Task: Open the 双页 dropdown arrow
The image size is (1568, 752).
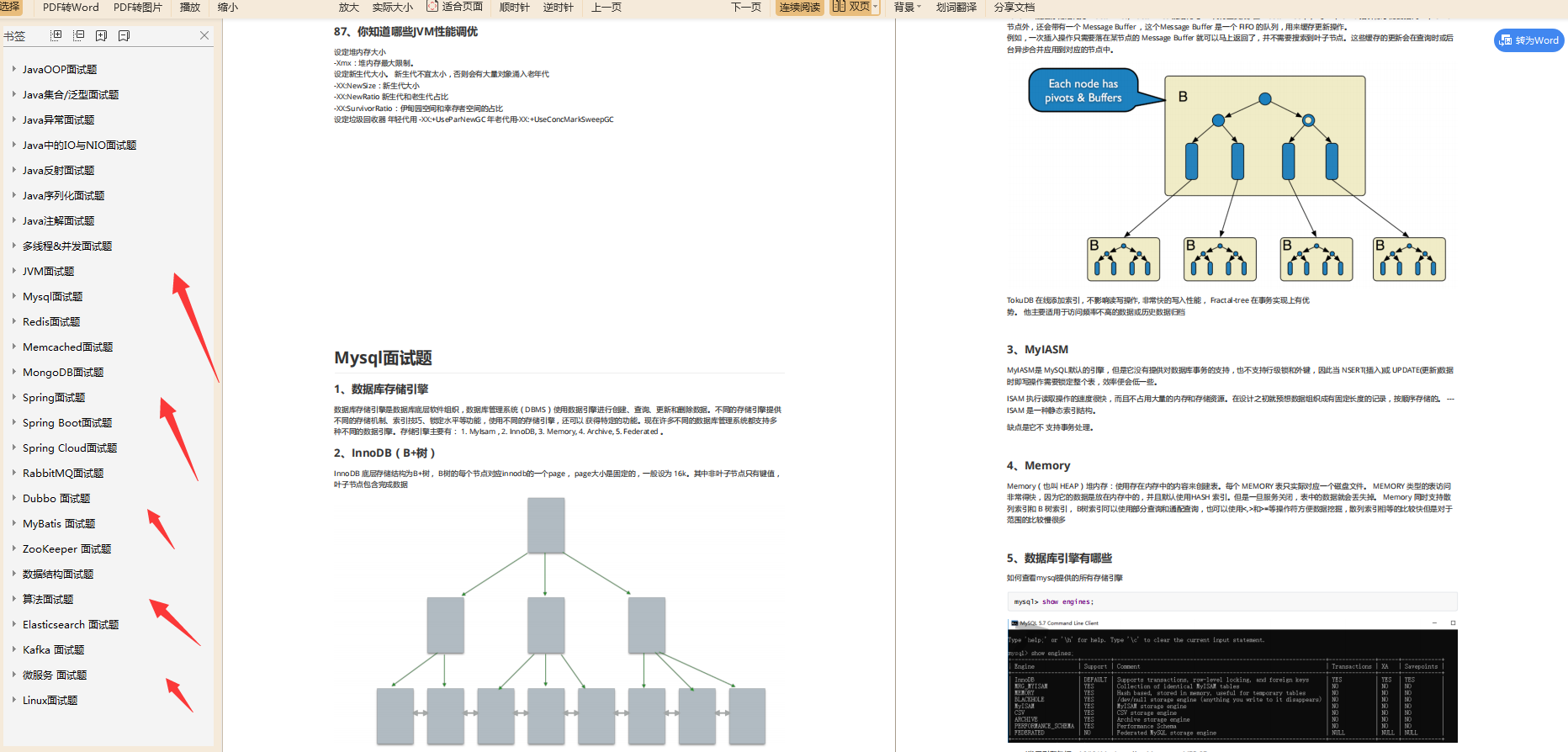Action: click(876, 7)
